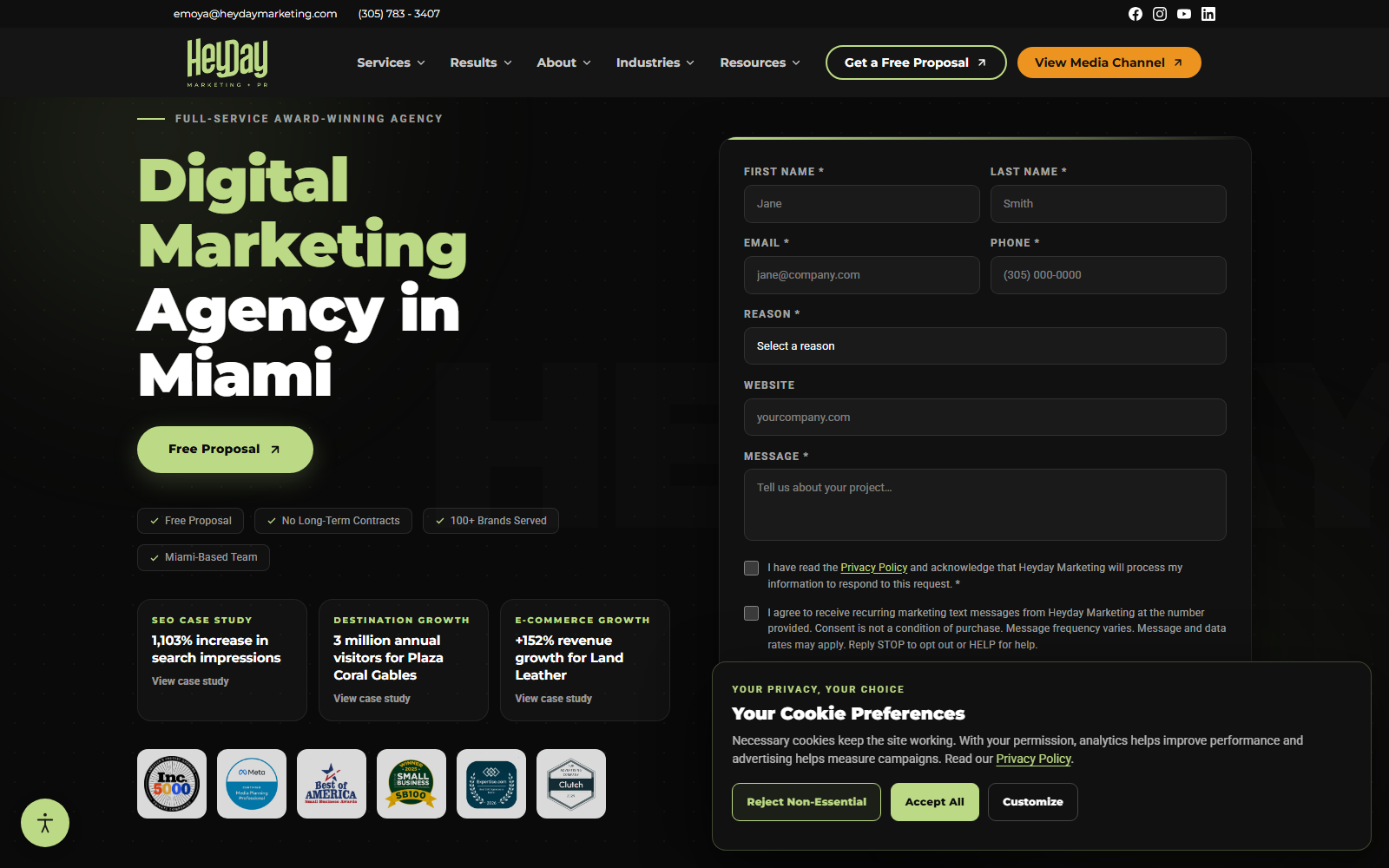Click the Last Name input field
This screenshot has height=868, width=1389.
(x=1108, y=204)
